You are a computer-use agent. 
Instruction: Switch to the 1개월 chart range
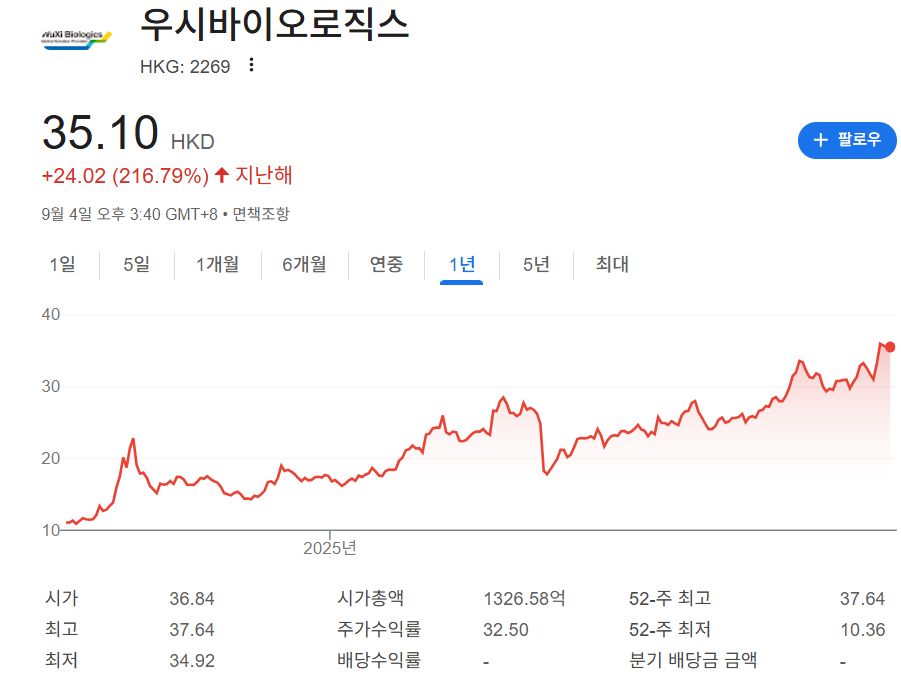click(218, 264)
